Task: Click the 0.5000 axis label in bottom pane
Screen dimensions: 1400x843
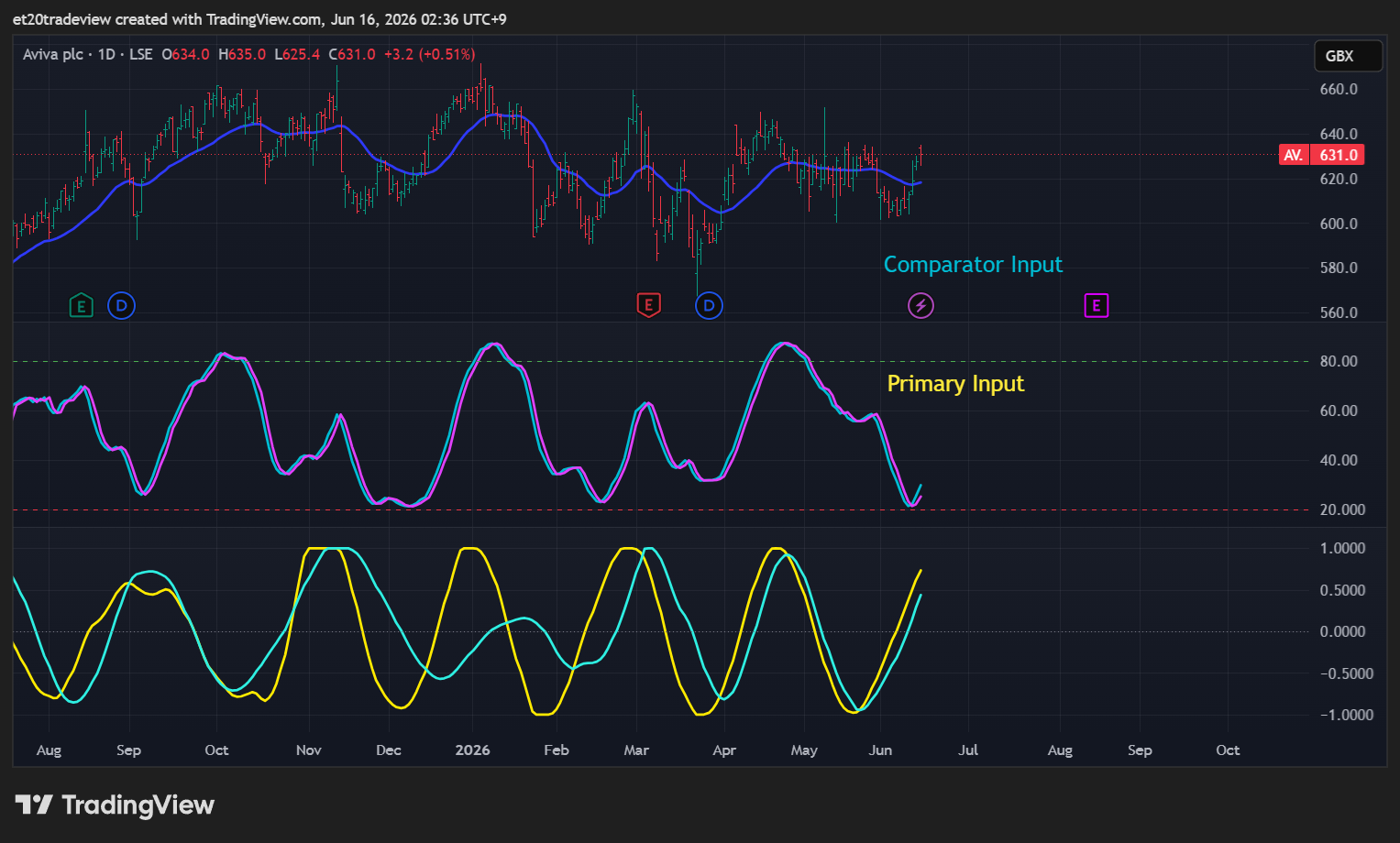Action: pyautogui.click(x=1342, y=590)
